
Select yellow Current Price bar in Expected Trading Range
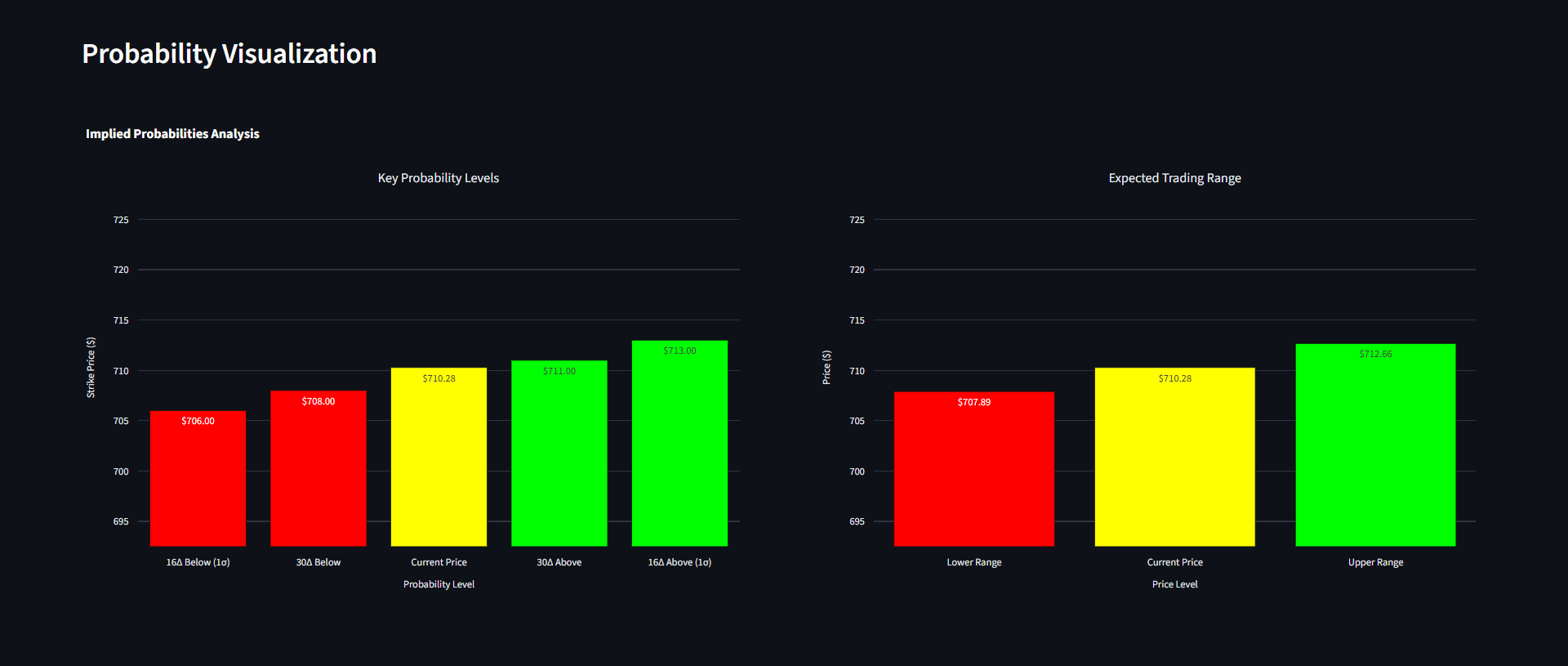[1174, 462]
